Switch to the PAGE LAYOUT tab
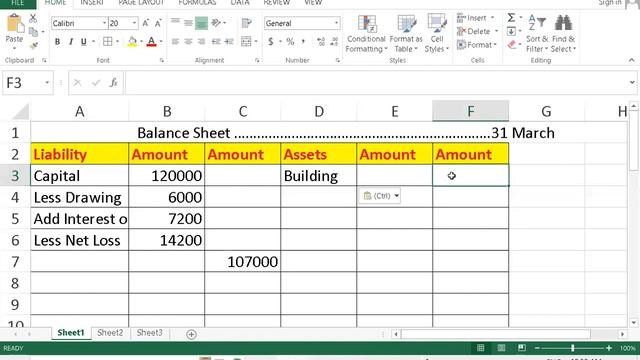 point(141,3)
